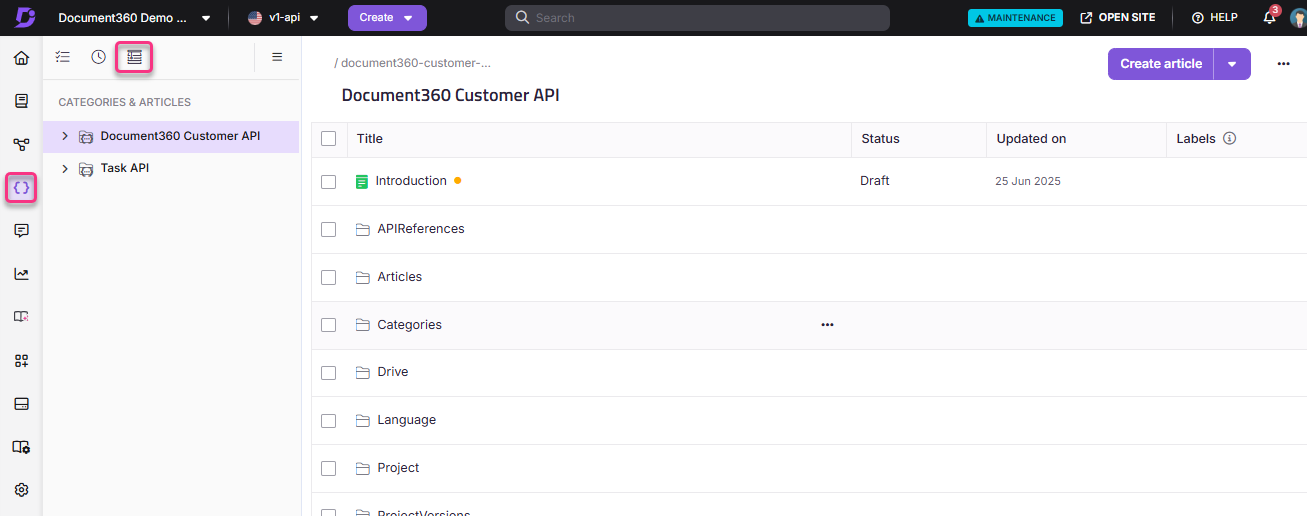The width and height of the screenshot is (1307, 516).
Task: Expand Document360 Customer API tree node
Action: (65, 136)
